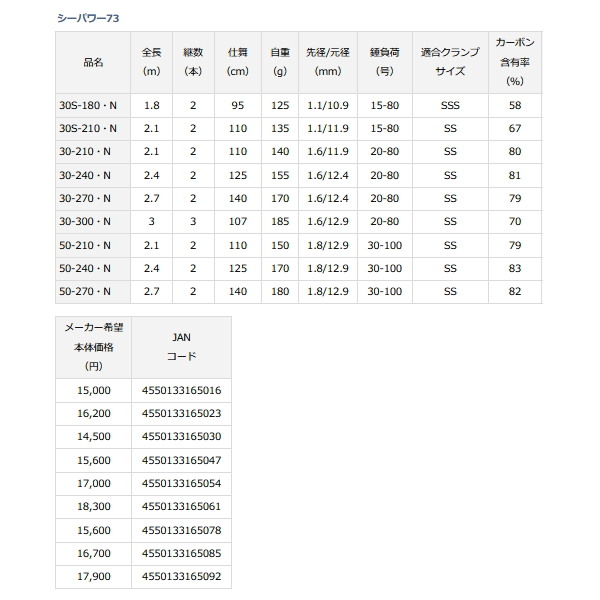Image resolution: width=600 pixels, height=600 pixels.
Task: Click carbon content value 82
Action: coord(515,292)
